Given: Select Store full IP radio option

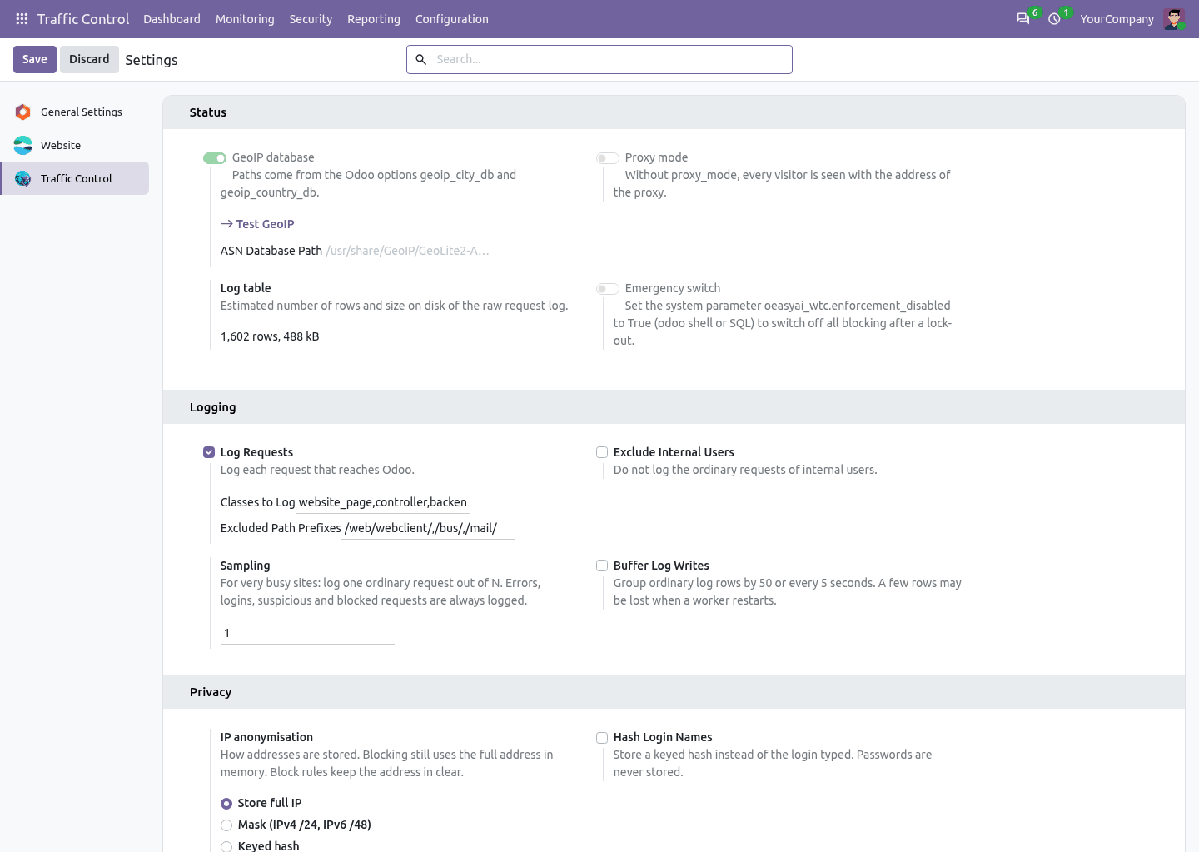Looking at the screenshot, I should [226, 803].
